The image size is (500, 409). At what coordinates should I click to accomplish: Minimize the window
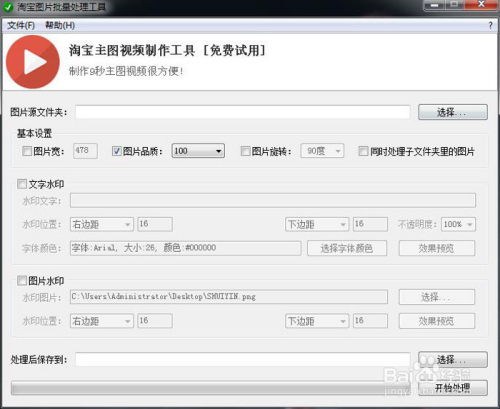(434, 5)
